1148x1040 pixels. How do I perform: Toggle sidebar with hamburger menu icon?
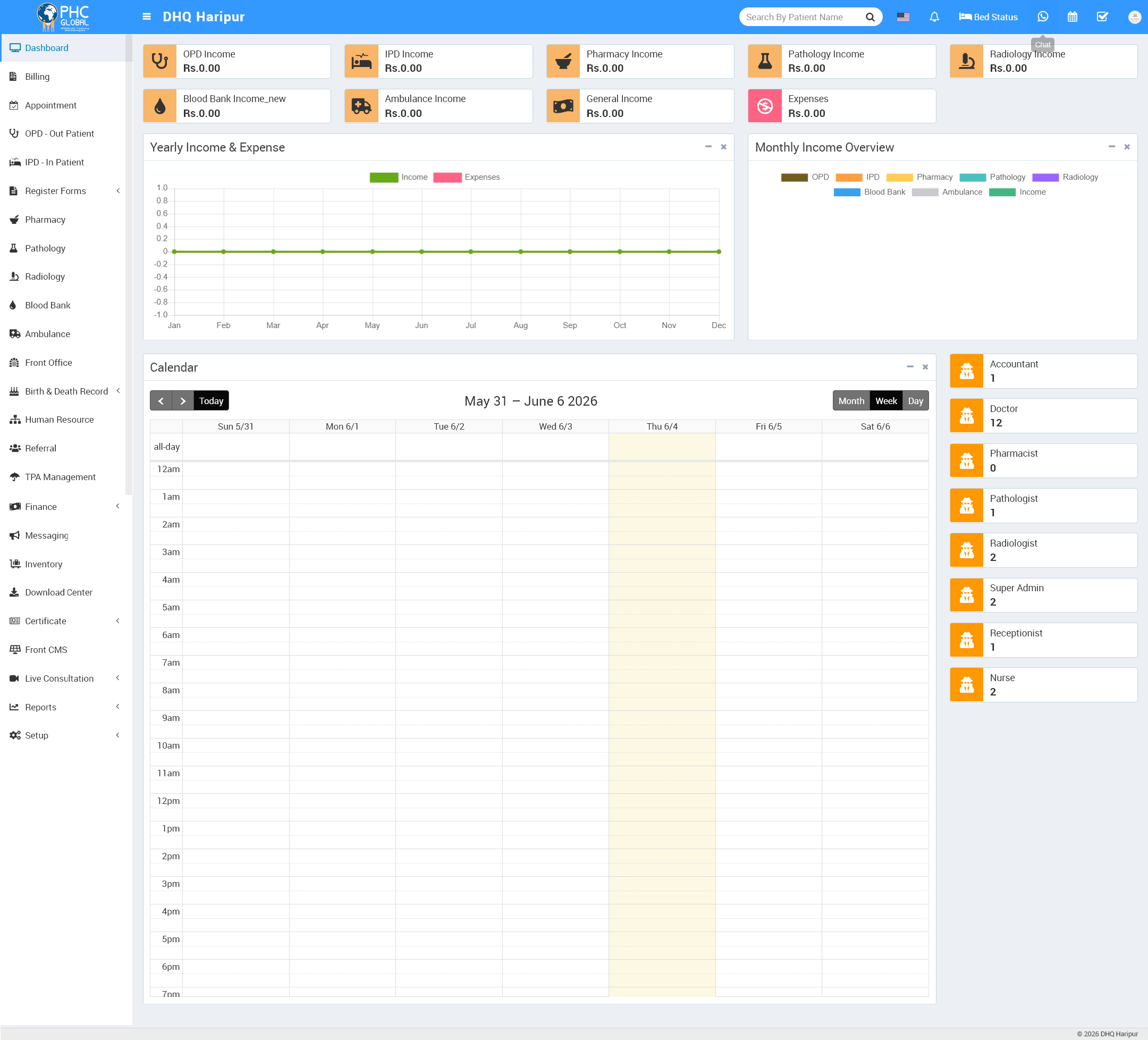[146, 16]
